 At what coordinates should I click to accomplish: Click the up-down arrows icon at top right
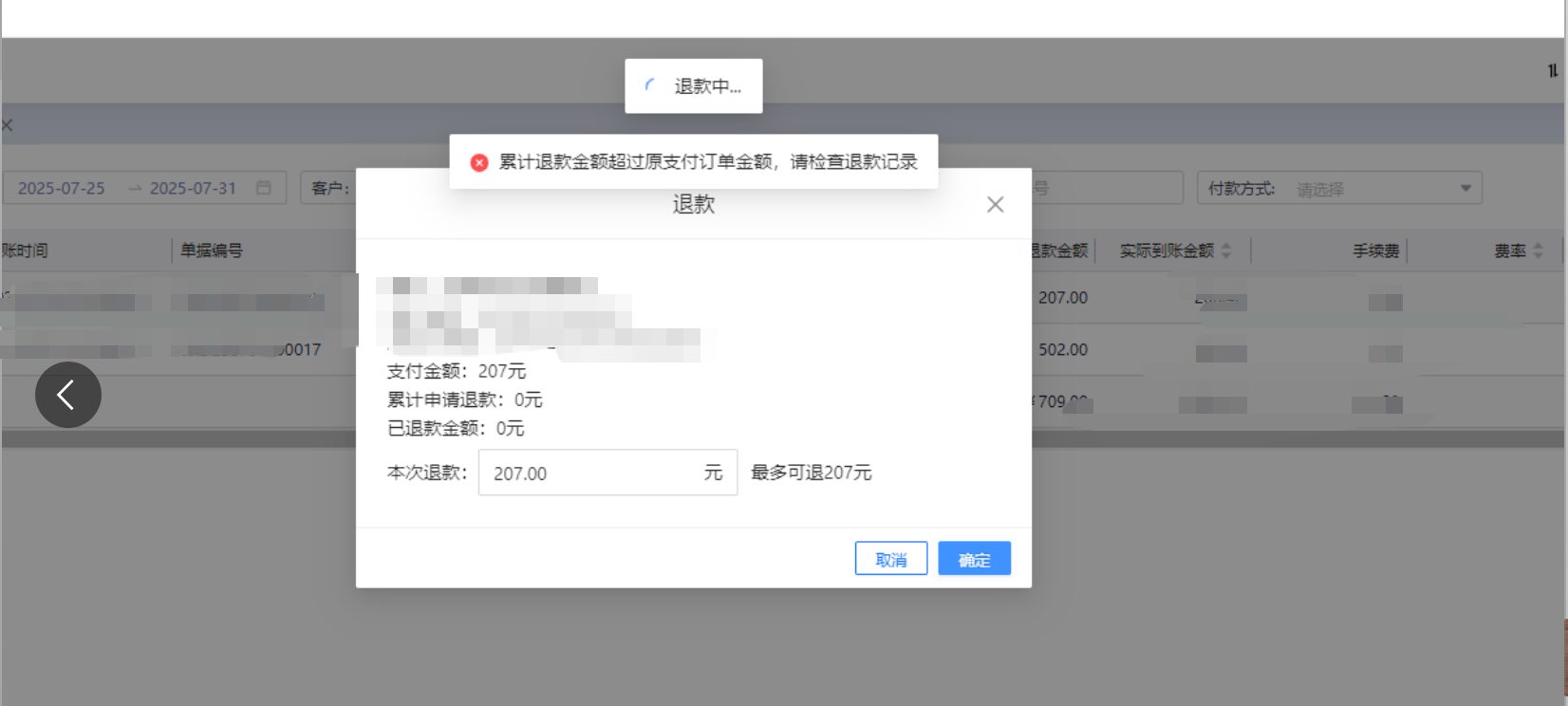pos(1553,71)
